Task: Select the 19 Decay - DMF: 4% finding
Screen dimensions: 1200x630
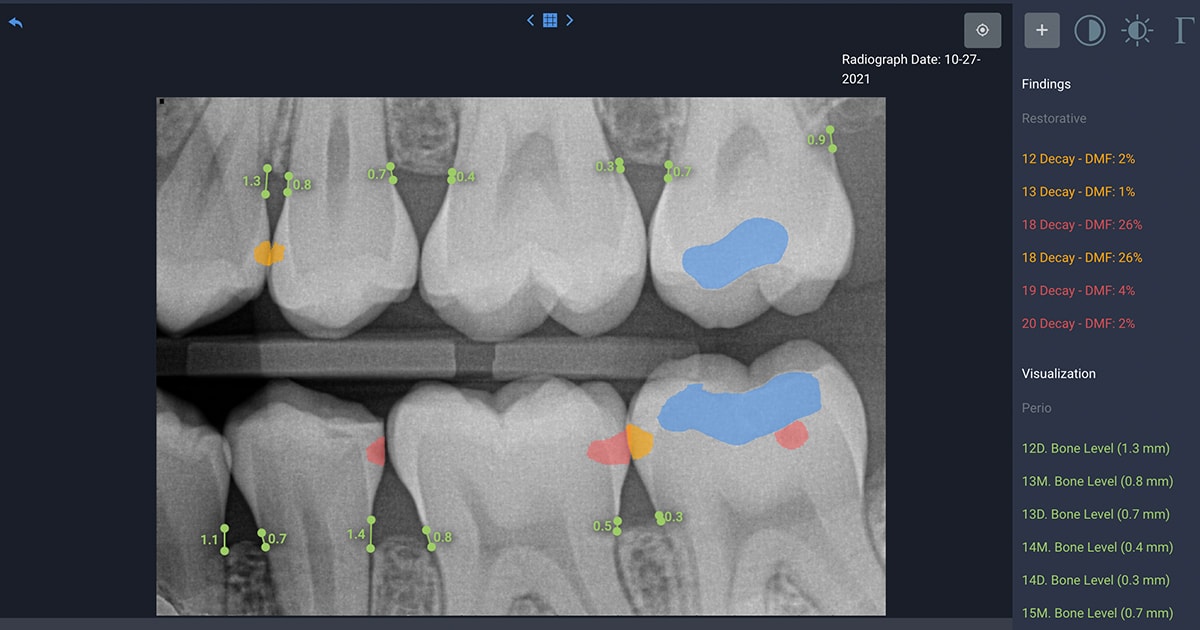Action: (1078, 291)
